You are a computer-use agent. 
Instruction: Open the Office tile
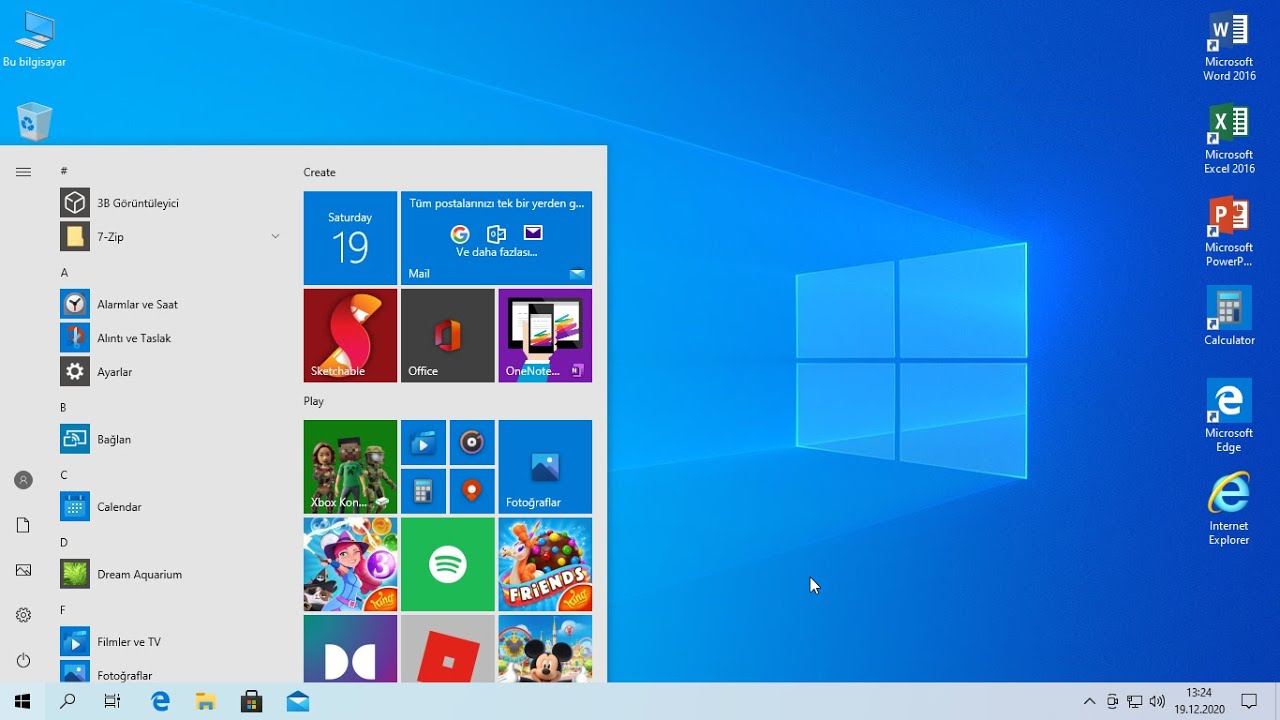(448, 336)
